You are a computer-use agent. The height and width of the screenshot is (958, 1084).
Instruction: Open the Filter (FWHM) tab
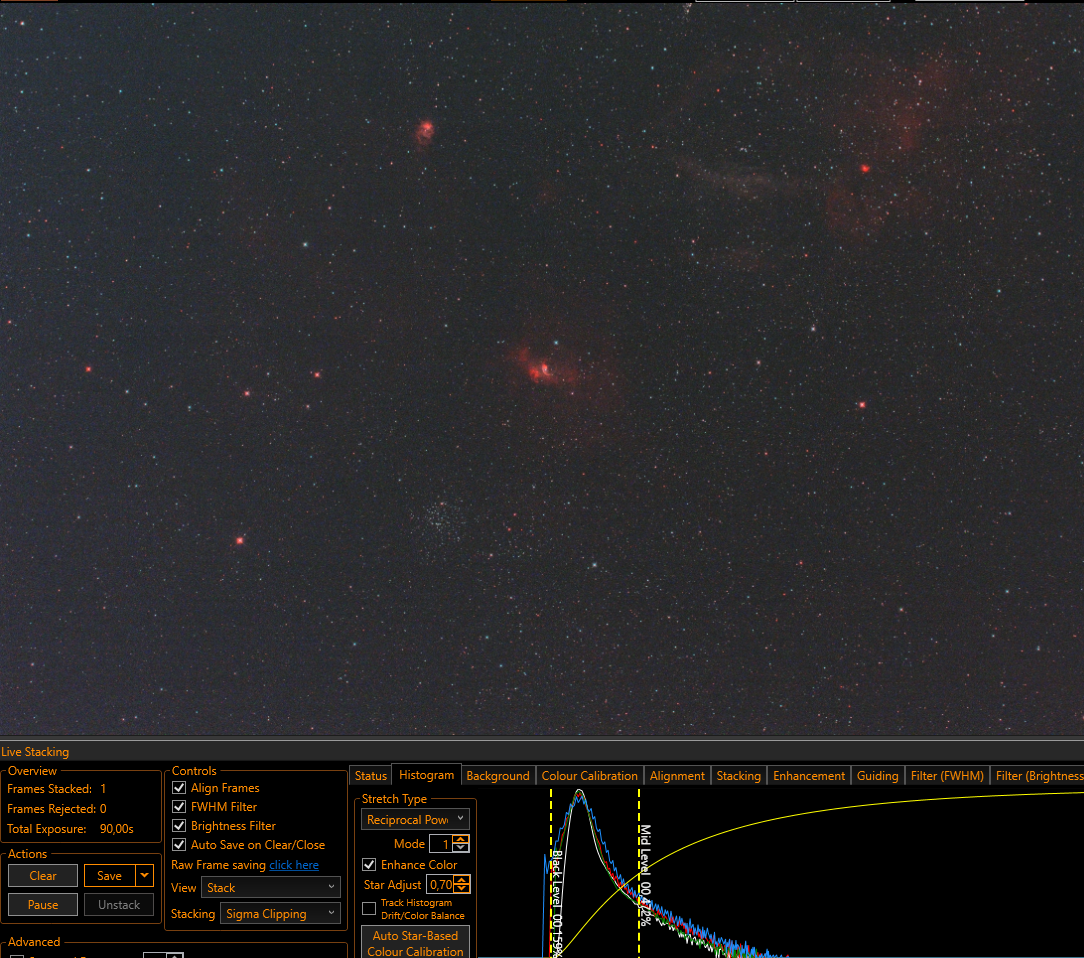click(x=947, y=776)
